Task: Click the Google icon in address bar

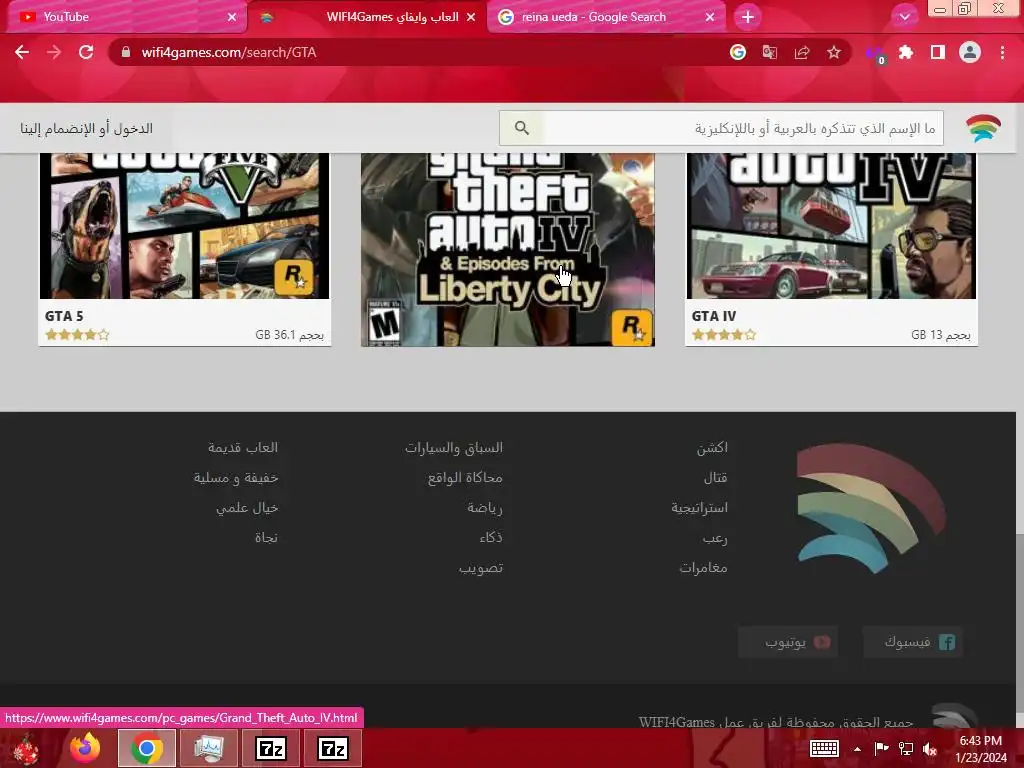Action: (x=738, y=52)
